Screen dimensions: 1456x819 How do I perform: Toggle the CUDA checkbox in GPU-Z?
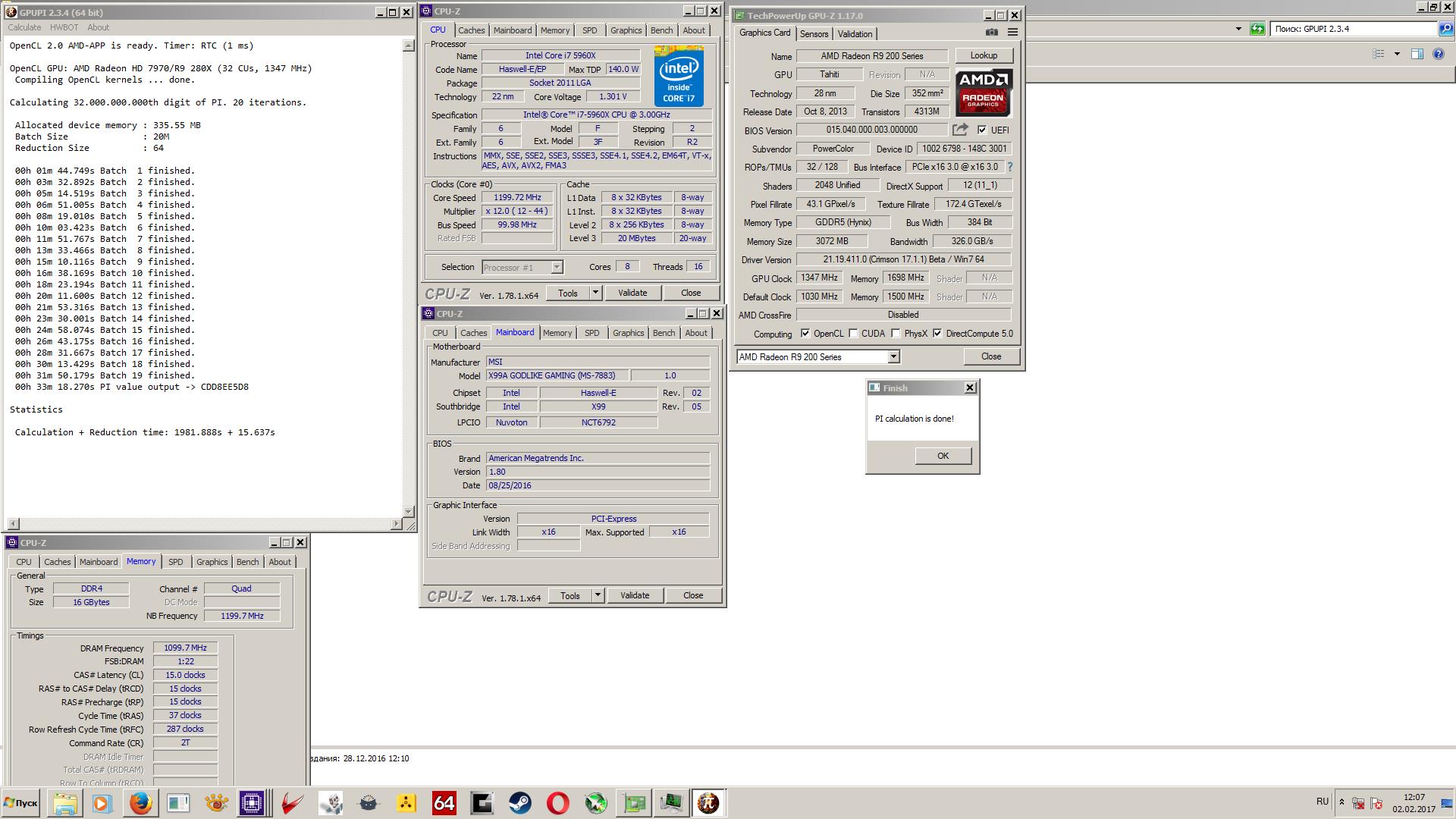click(853, 334)
